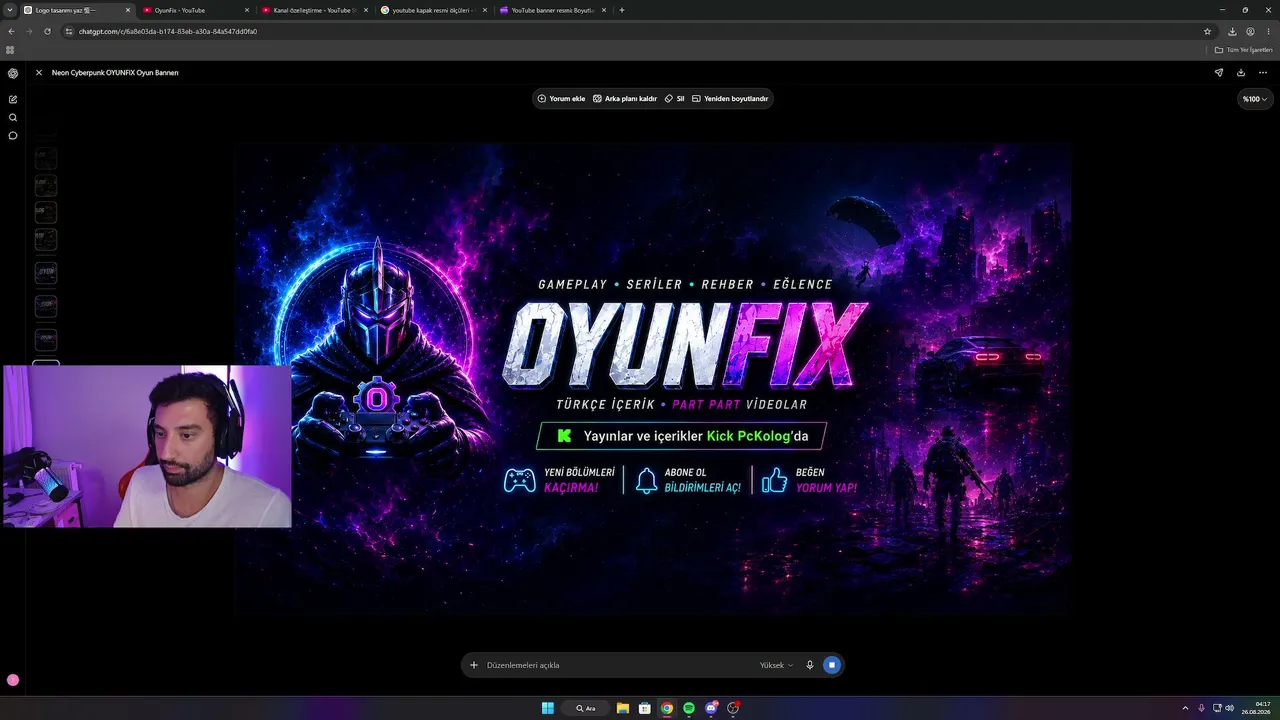Image resolution: width=1280 pixels, height=720 pixels.
Task: Open the Chrome downloads icon
Action: point(1232,31)
